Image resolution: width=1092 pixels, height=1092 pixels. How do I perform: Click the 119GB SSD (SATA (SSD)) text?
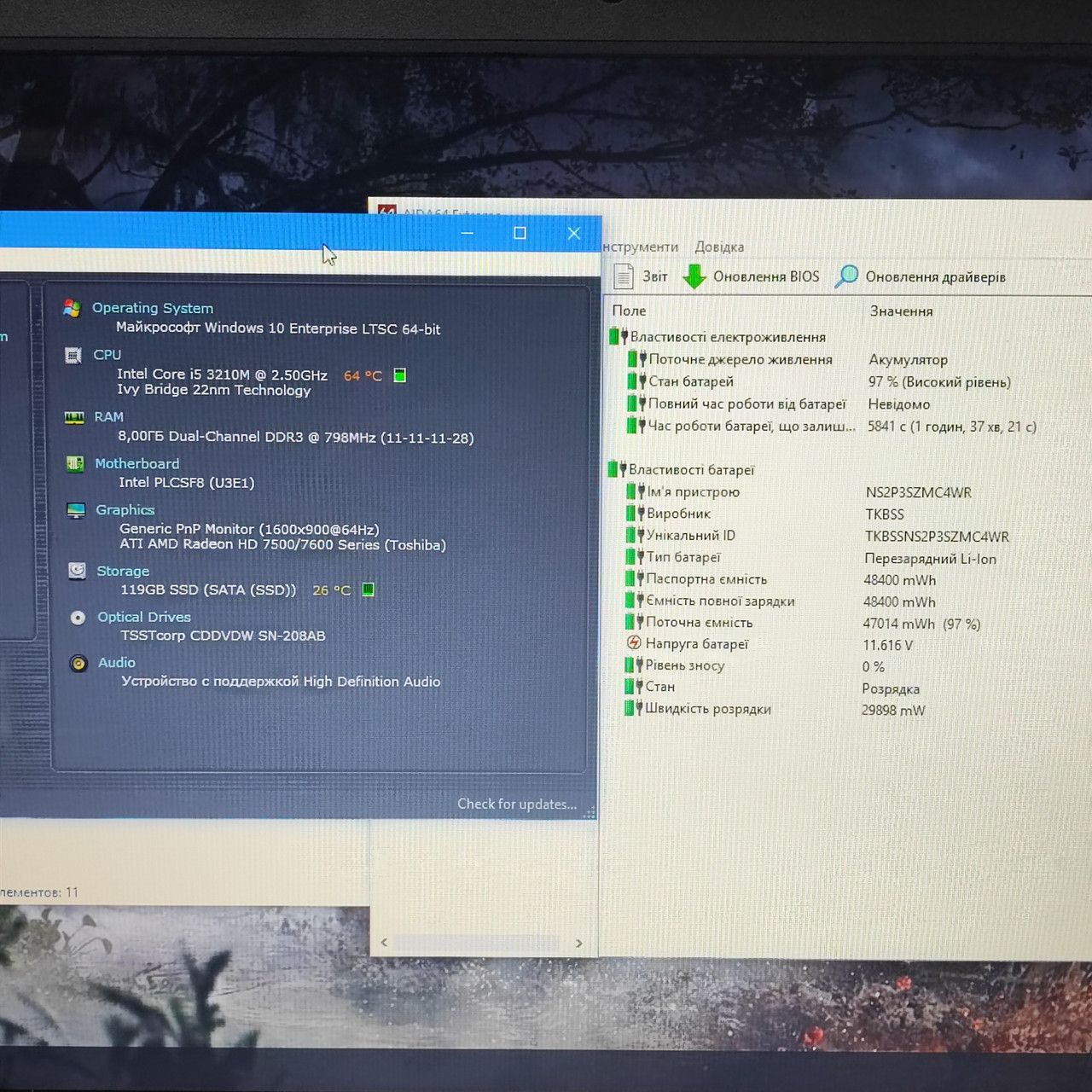coord(208,590)
